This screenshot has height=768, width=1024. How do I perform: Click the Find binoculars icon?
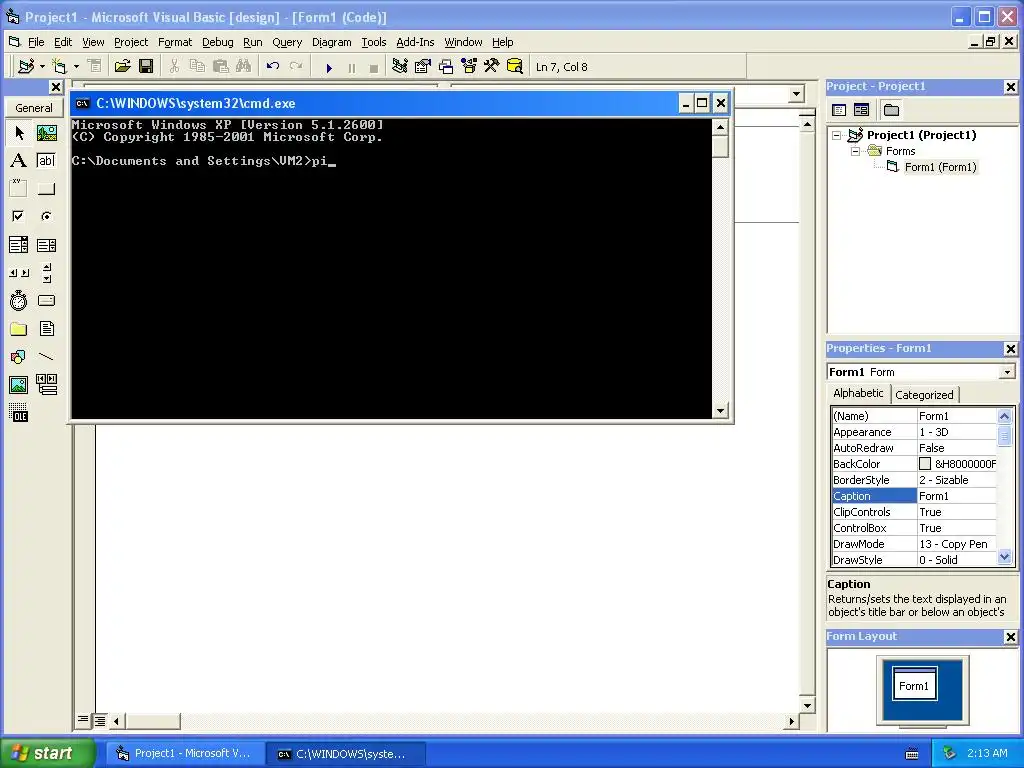(x=244, y=66)
